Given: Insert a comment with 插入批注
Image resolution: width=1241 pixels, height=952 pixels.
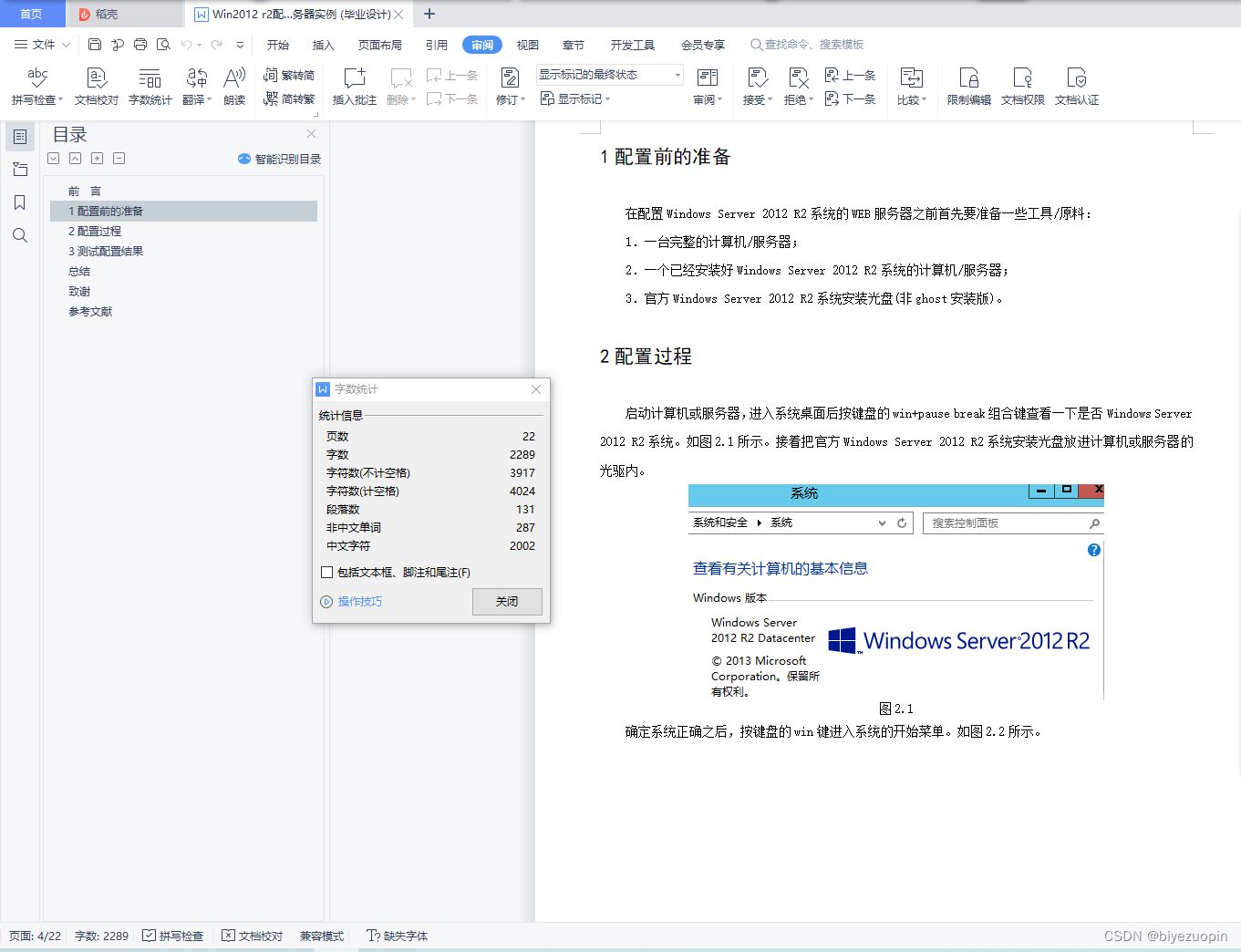Looking at the screenshot, I should [x=353, y=86].
